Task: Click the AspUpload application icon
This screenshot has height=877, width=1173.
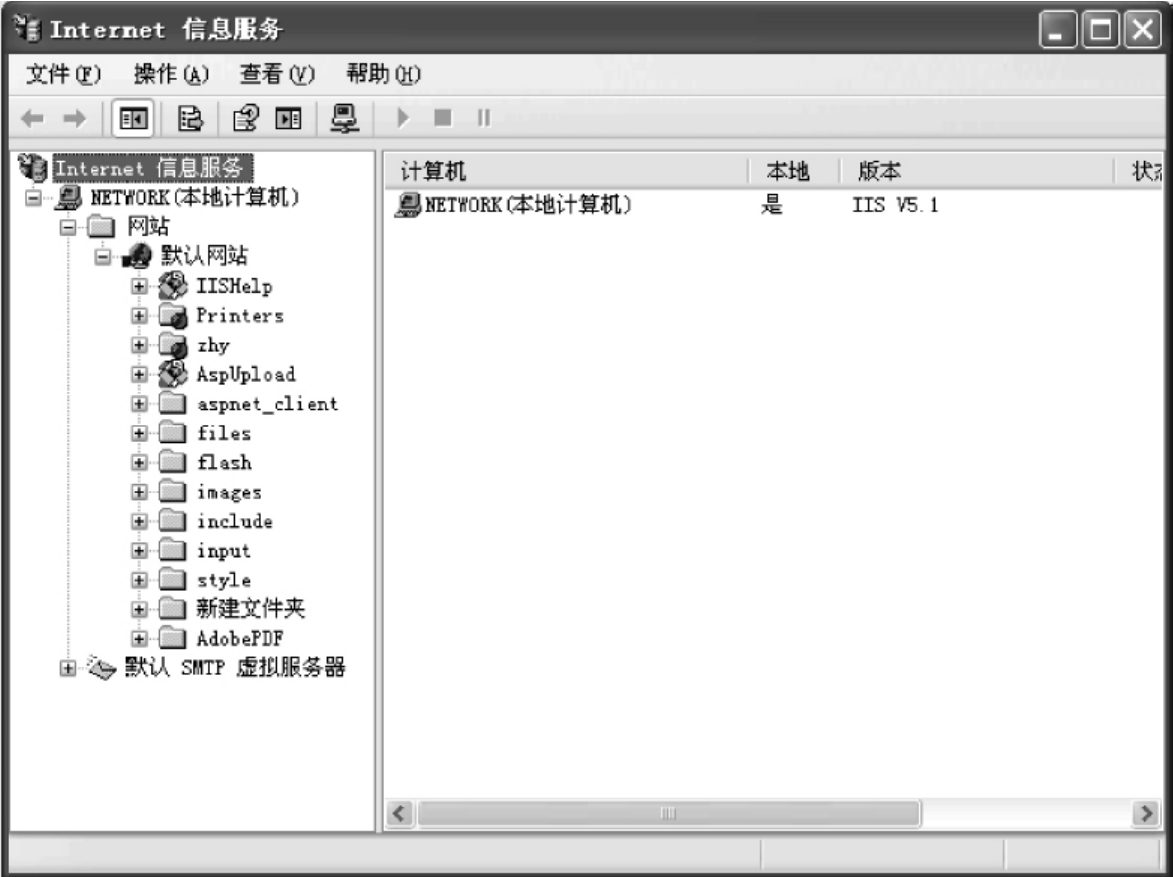Action: pyautogui.click(x=173, y=374)
